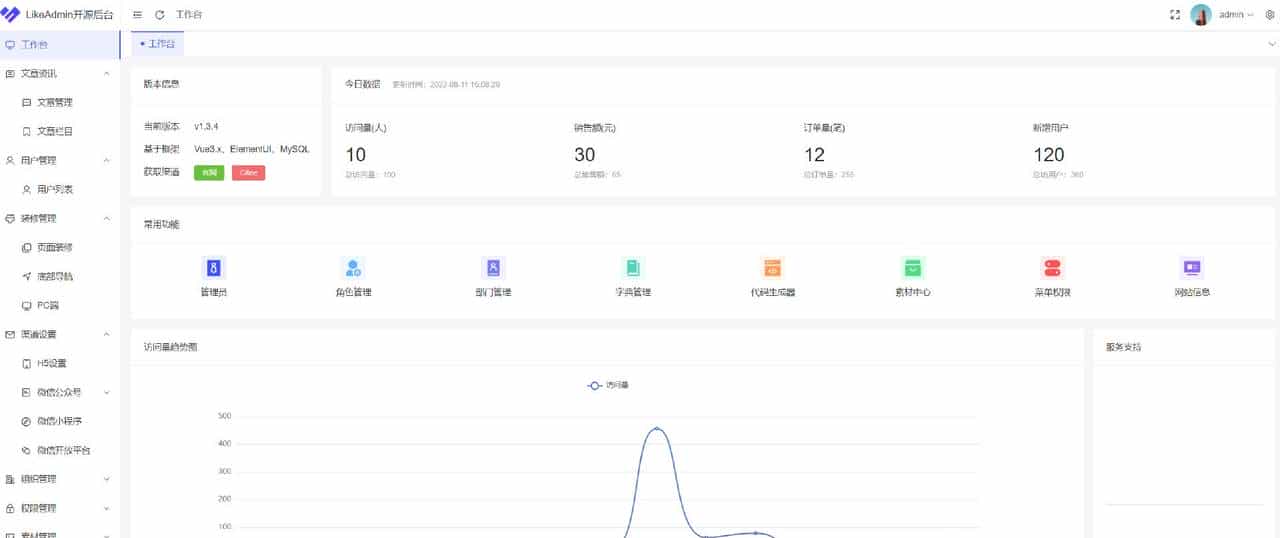Screen dimensions: 1280x538
Task: Open the 代码生成器 shortcut icon
Action: [x=772, y=268]
